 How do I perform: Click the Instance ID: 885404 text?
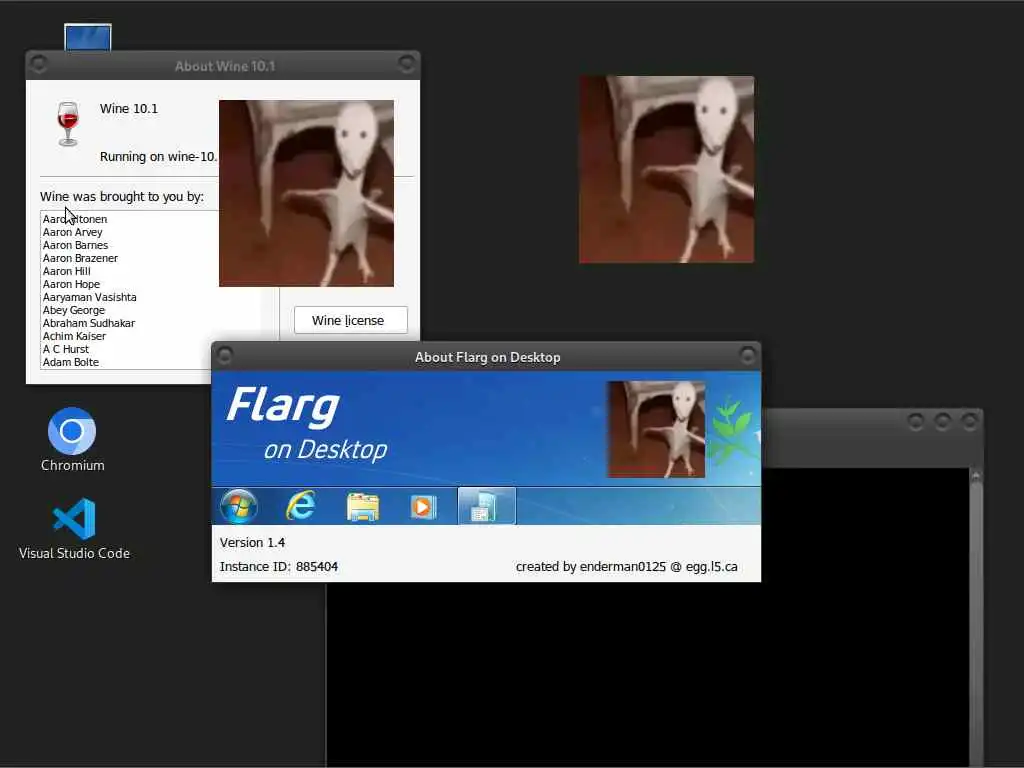[x=279, y=566]
